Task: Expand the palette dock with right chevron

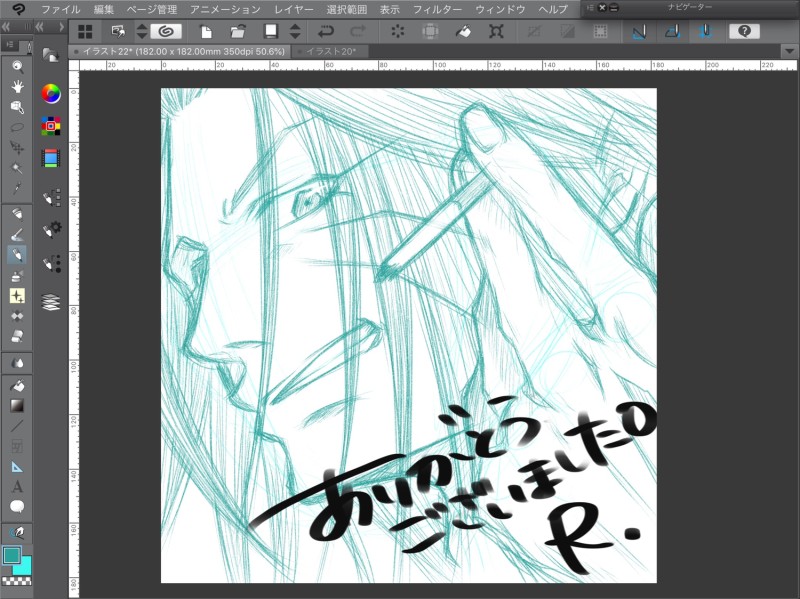Action: [x=61, y=27]
